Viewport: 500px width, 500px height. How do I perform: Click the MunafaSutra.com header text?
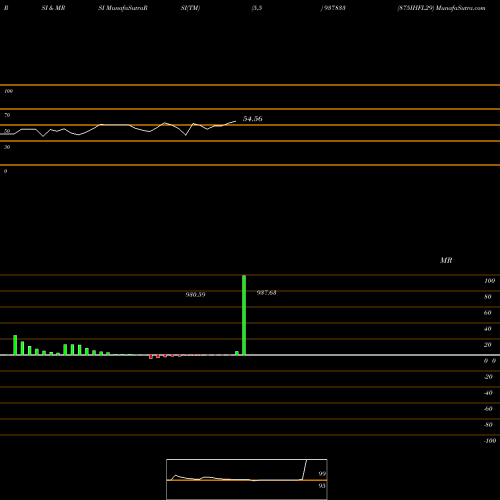tap(460, 8)
